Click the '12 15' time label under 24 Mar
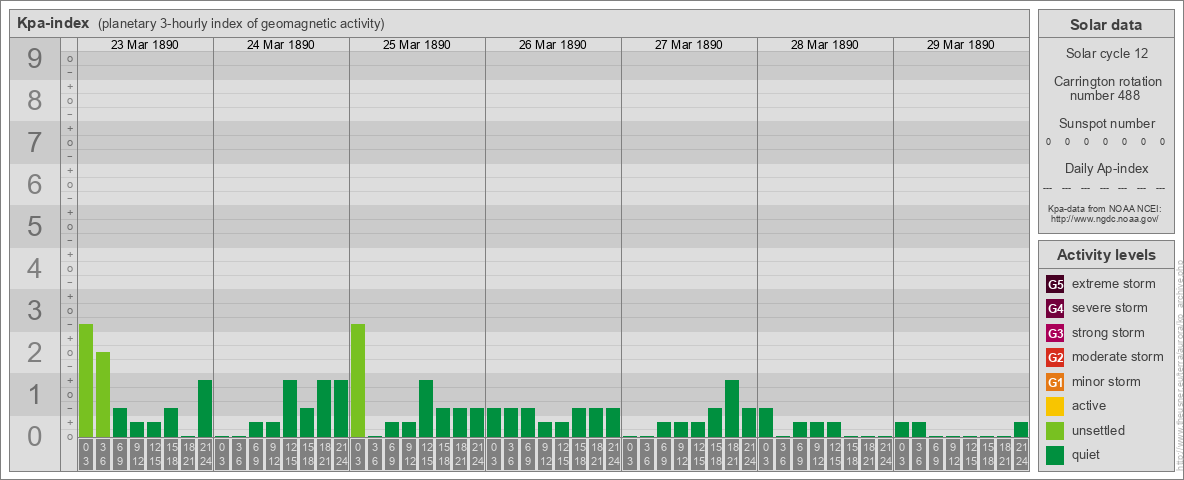 click(290, 455)
